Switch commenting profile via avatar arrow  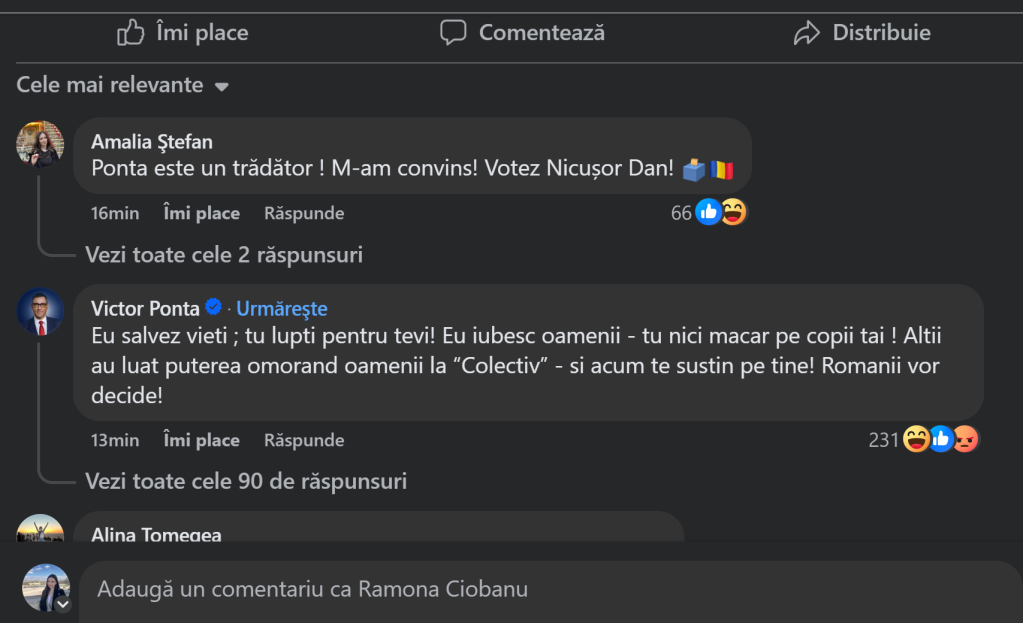(x=63, y=604)
